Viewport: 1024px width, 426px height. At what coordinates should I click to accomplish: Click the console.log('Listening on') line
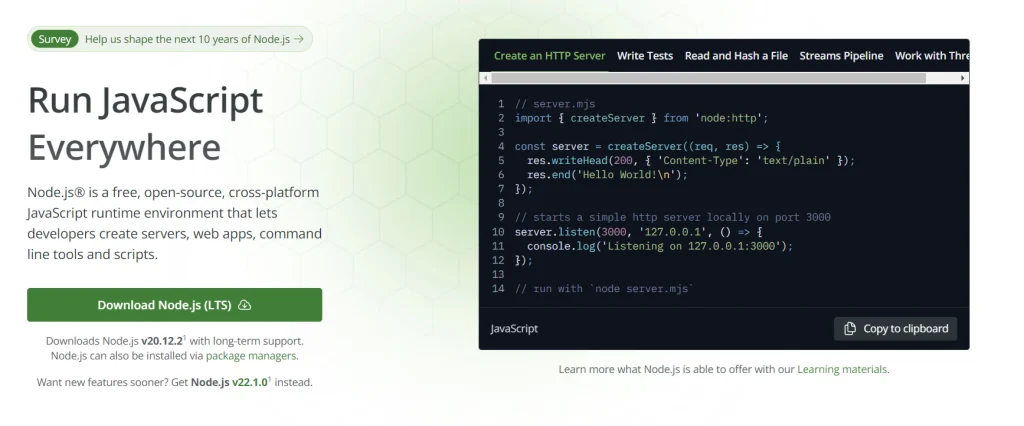(660, 246)
